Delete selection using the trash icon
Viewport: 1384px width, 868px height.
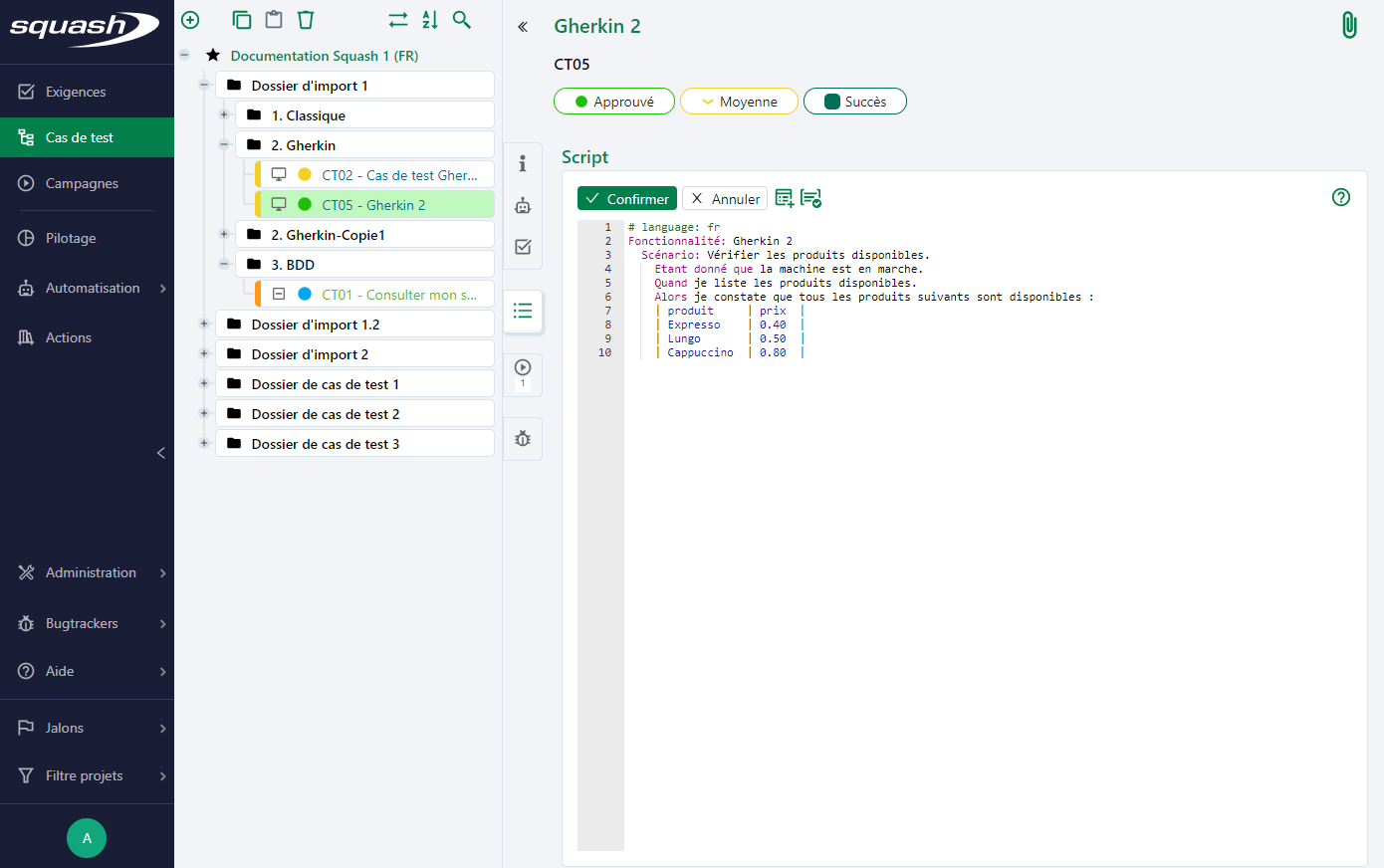[x=306, y=19]
